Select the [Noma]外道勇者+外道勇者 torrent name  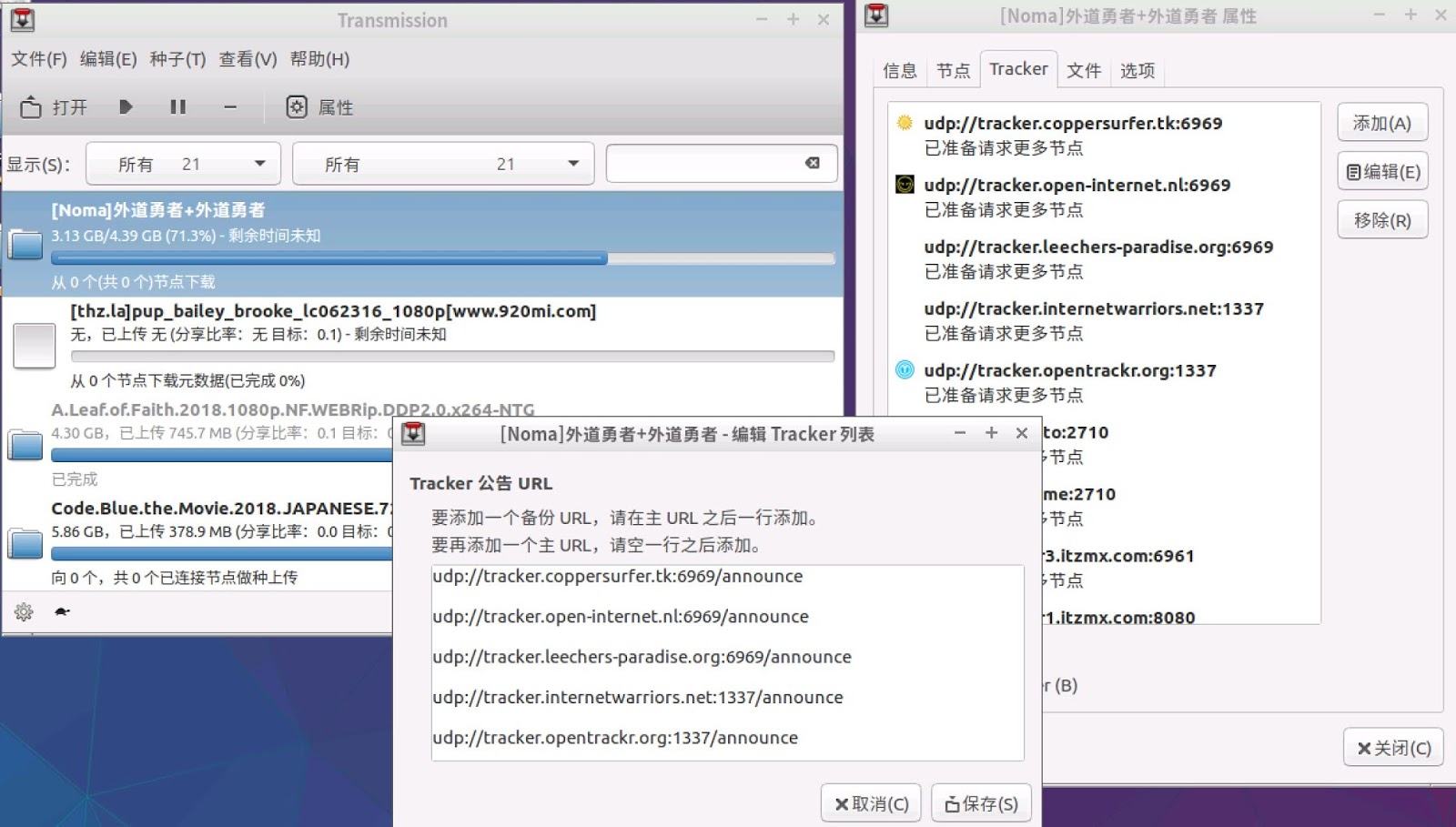[158, 210]
